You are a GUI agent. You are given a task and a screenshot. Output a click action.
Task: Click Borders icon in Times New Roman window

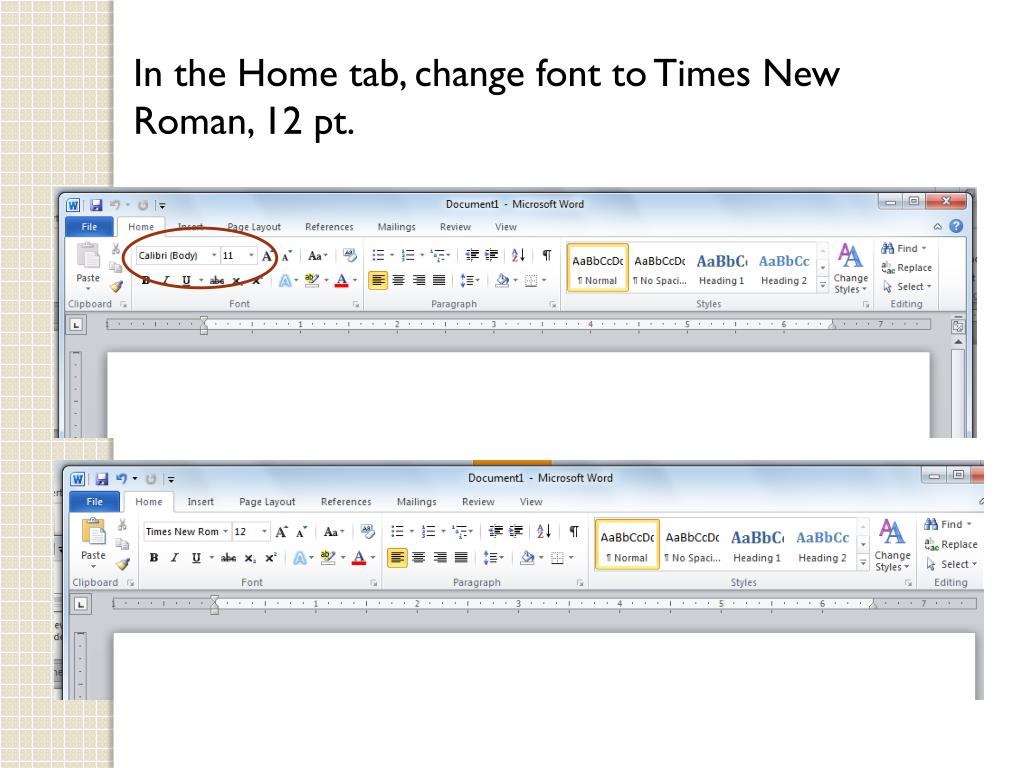click(557, 558)
